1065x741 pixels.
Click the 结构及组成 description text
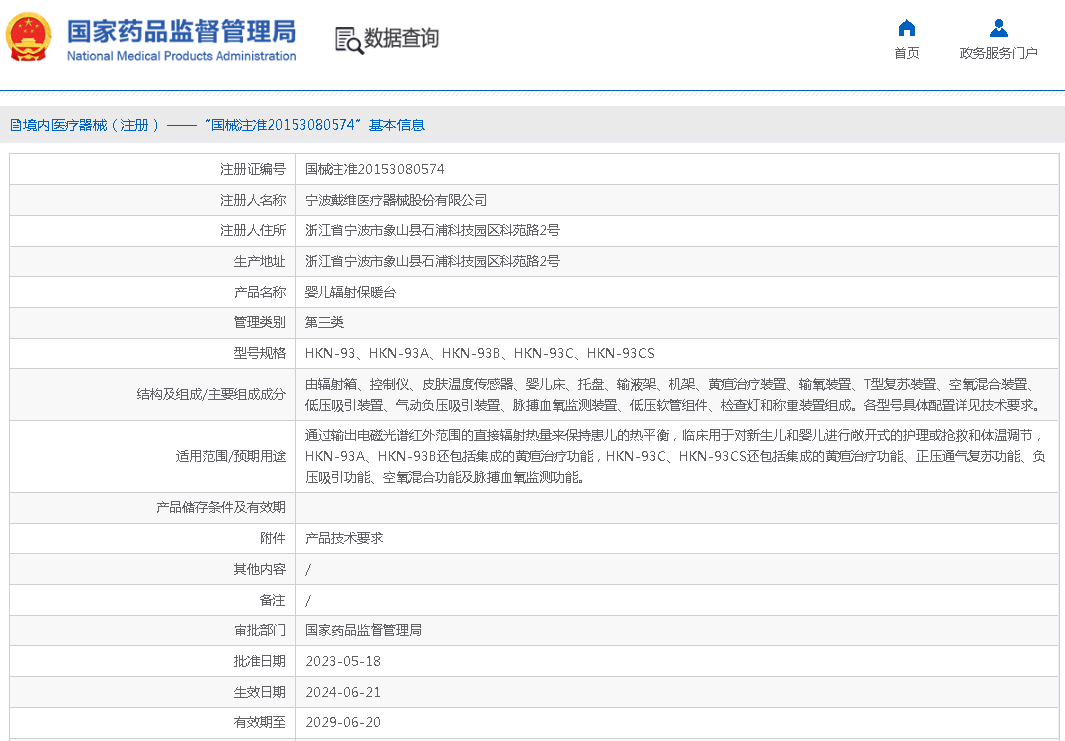point(672,395)
